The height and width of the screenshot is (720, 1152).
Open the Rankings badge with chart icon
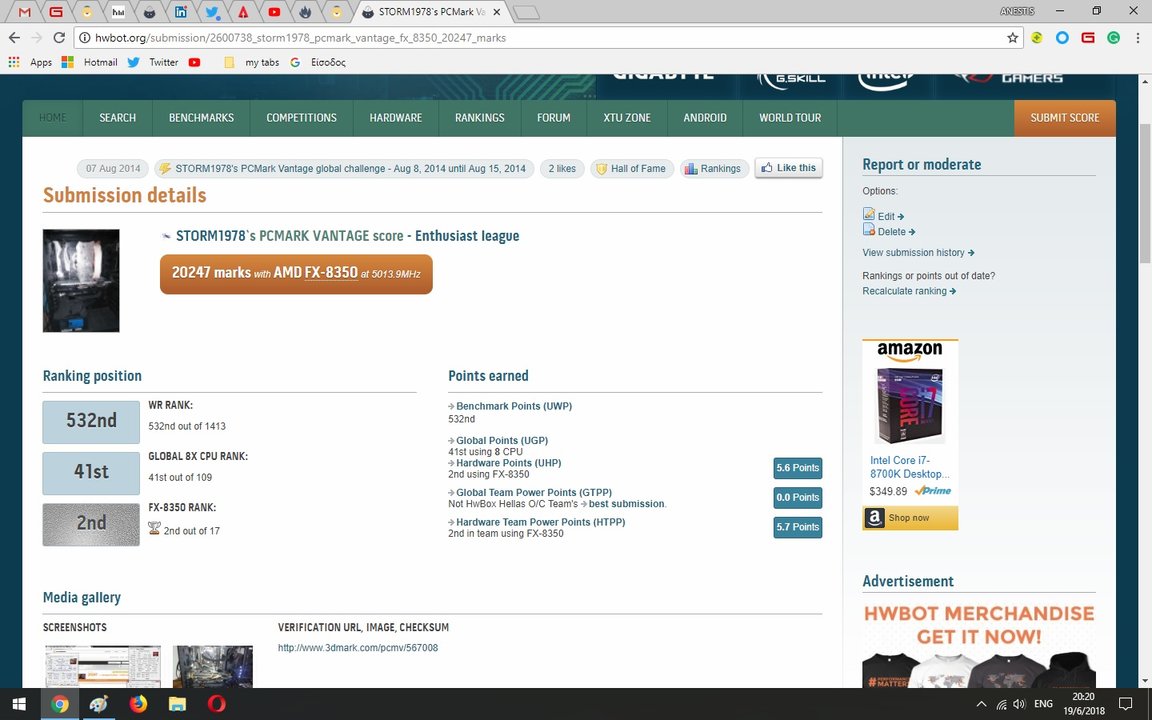713,168
